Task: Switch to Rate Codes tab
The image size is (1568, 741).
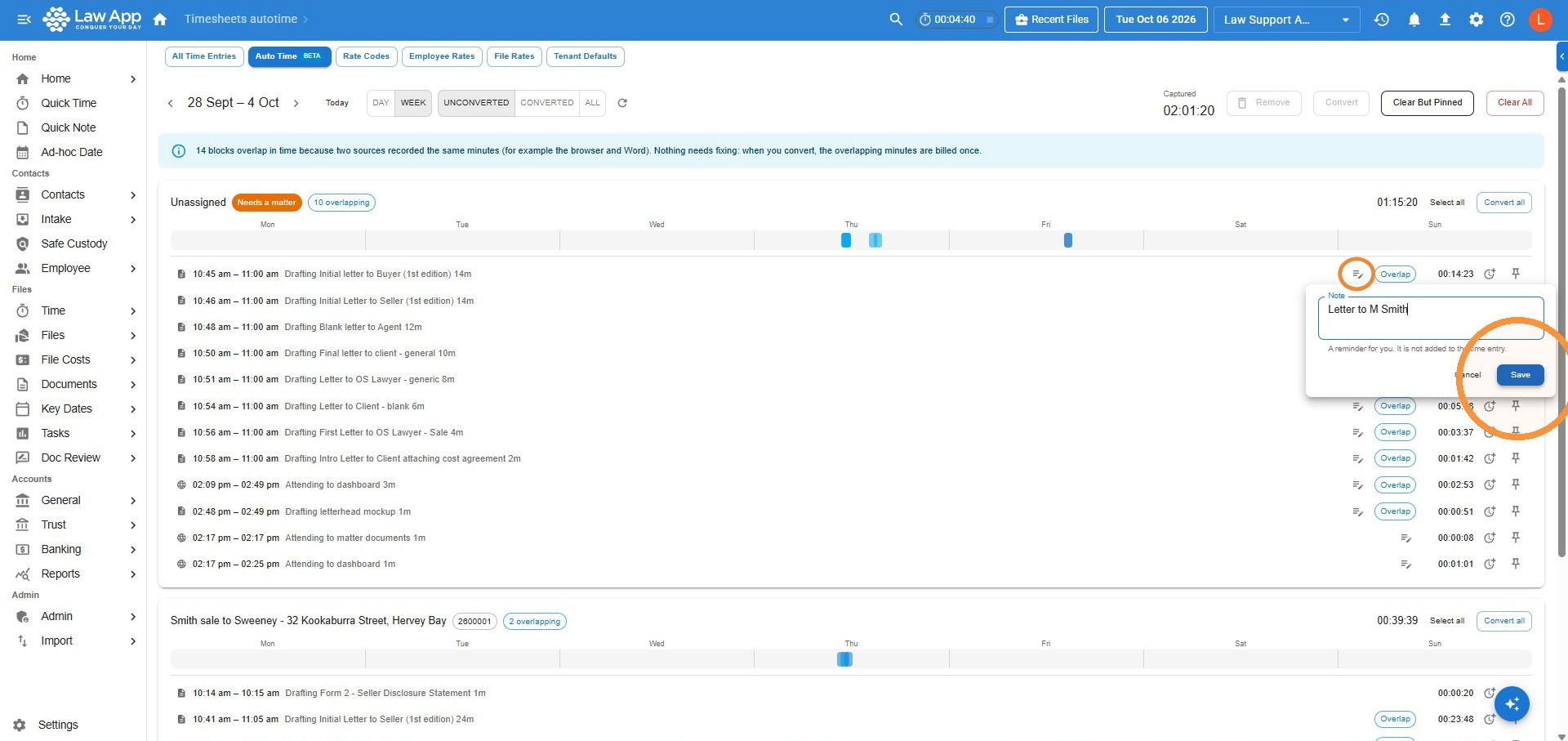Action: coord(366,56)
